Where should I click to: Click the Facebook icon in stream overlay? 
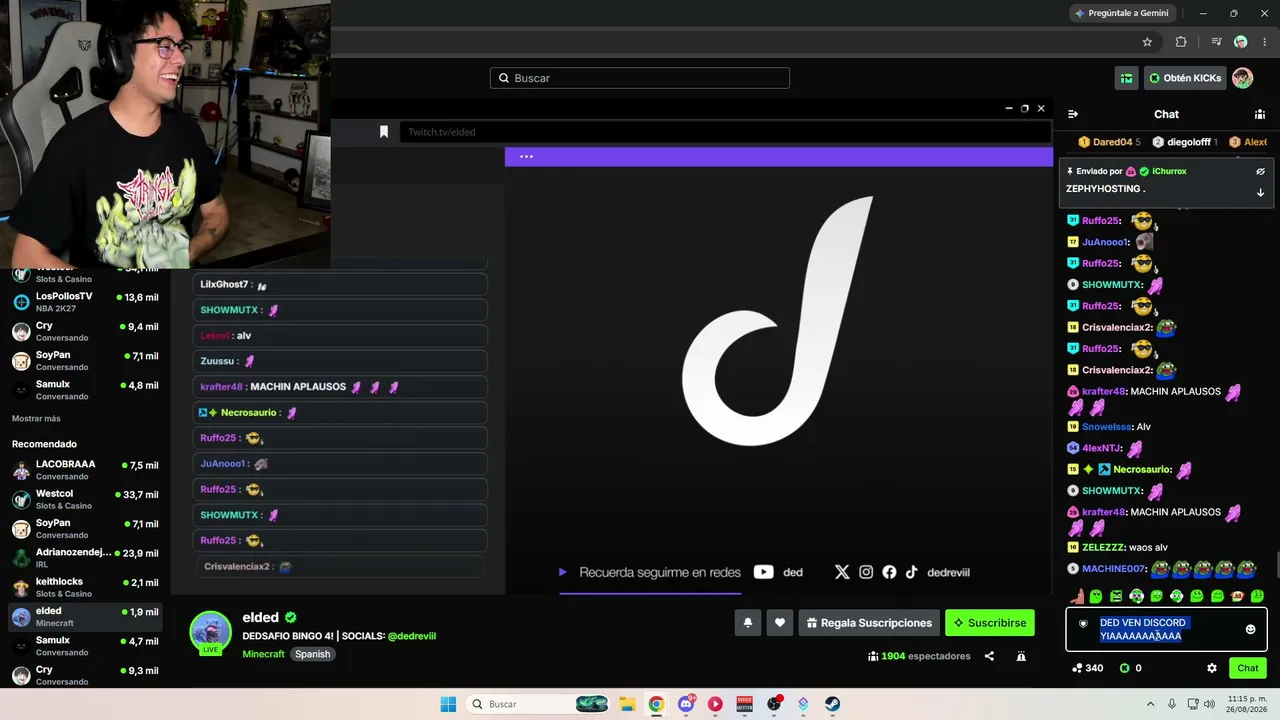(889, 572)
